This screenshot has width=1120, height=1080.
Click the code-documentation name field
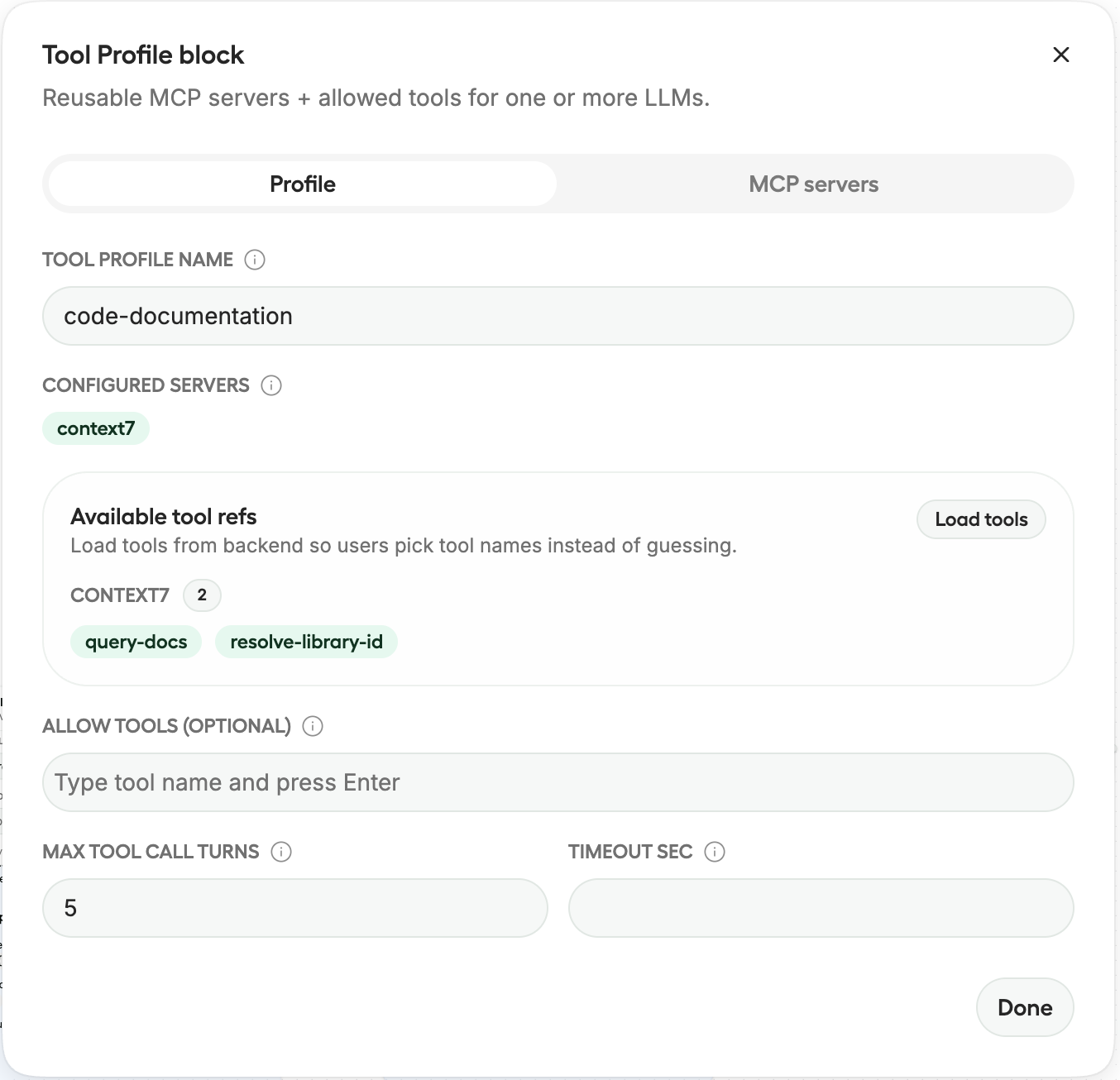(558, 316)
